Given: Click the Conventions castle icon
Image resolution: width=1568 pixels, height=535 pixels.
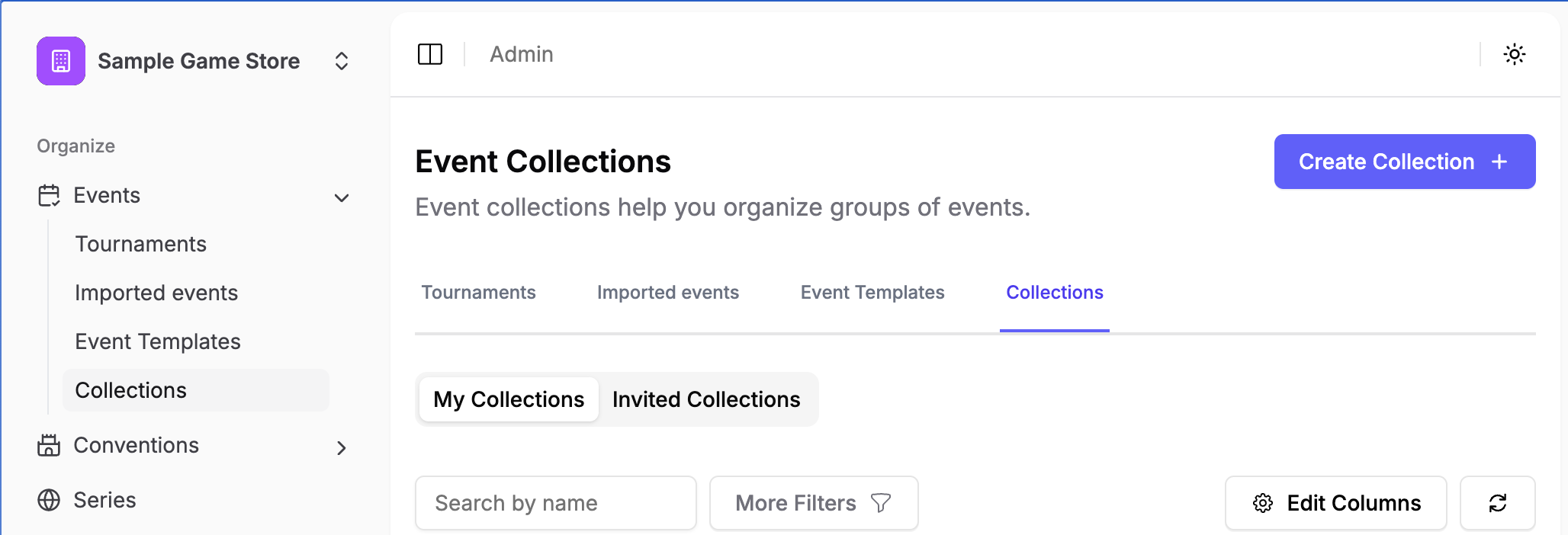Looking at the screenshot, I should tap(49, 445).
